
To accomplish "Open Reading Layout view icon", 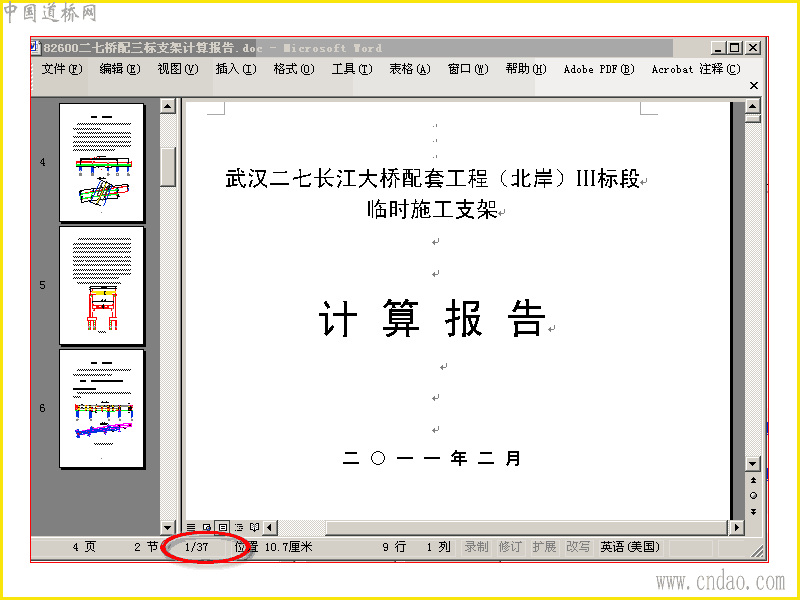I will pyautogui.click(x=254, y=527).
